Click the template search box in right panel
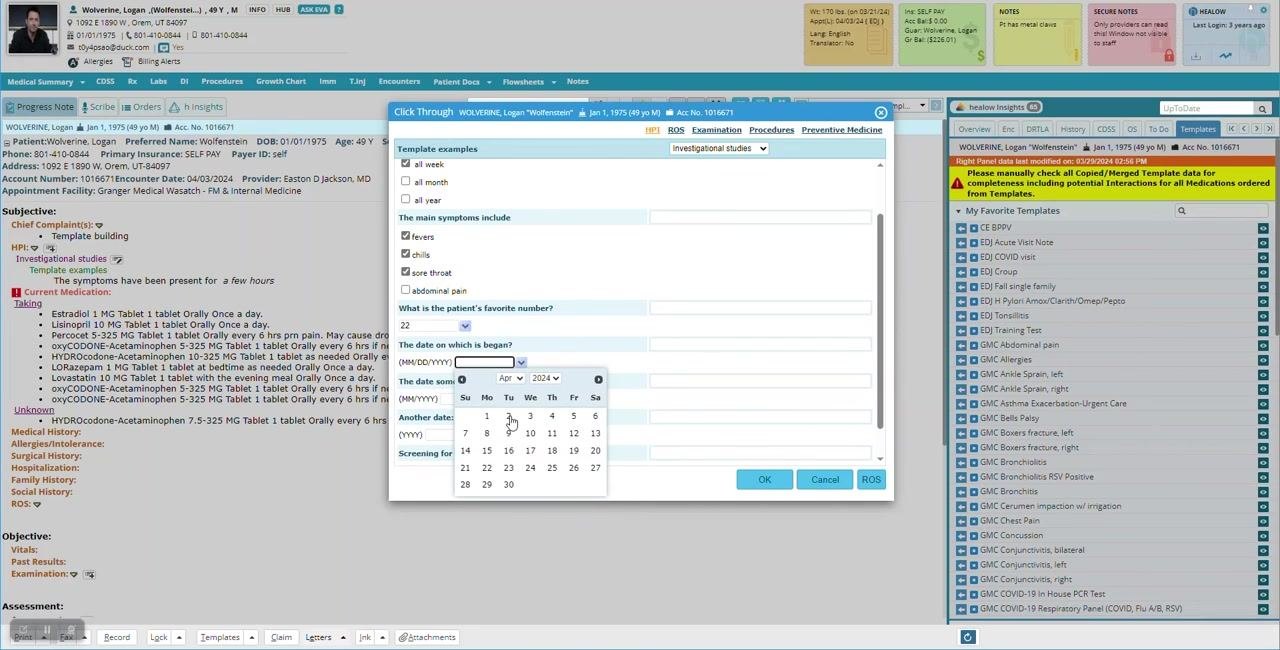1280x650 pixels. pyautogui.click(x=1222, y=211)
